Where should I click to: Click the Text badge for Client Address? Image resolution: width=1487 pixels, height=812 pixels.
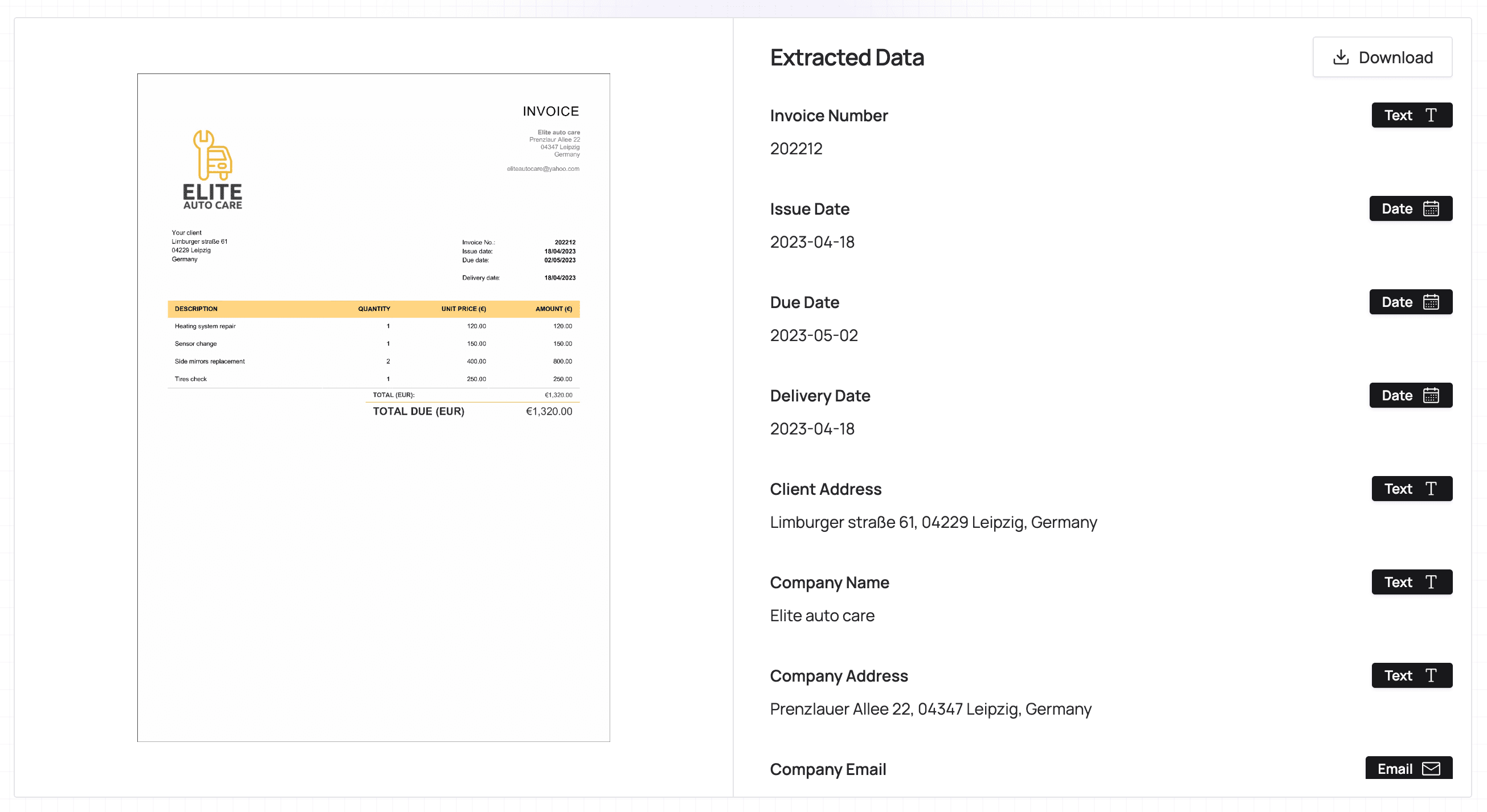pos(1411,489)
